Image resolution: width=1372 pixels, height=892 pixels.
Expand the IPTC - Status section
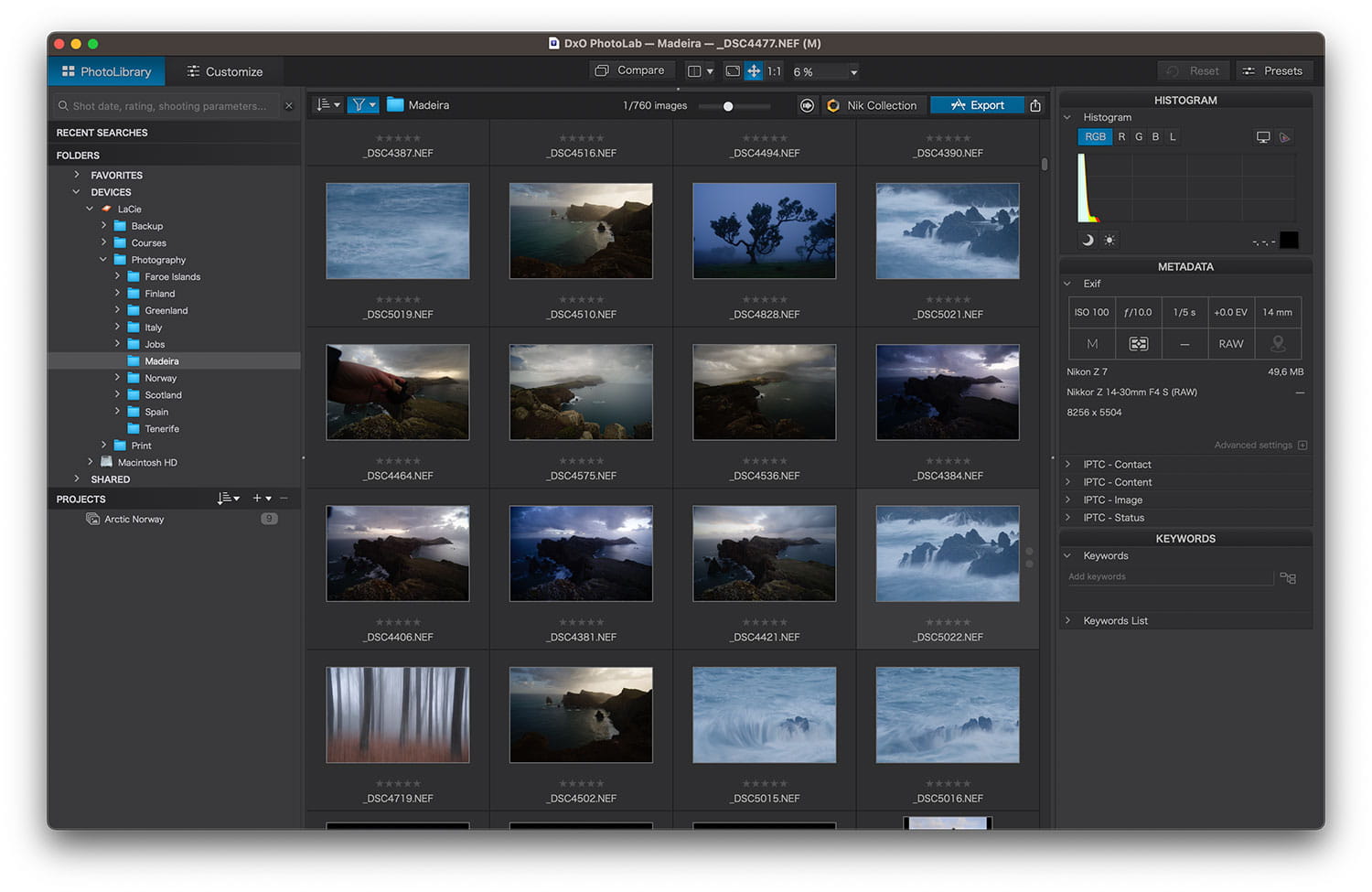click(1067, 518)
